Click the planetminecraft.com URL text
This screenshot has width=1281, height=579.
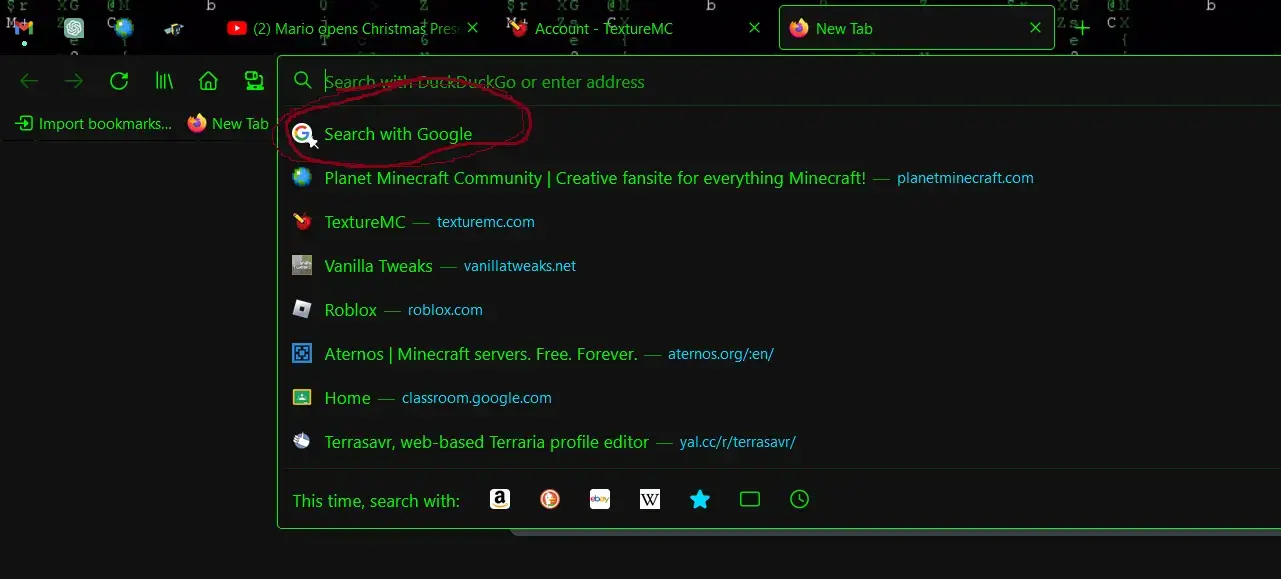(x=965, y=178)
